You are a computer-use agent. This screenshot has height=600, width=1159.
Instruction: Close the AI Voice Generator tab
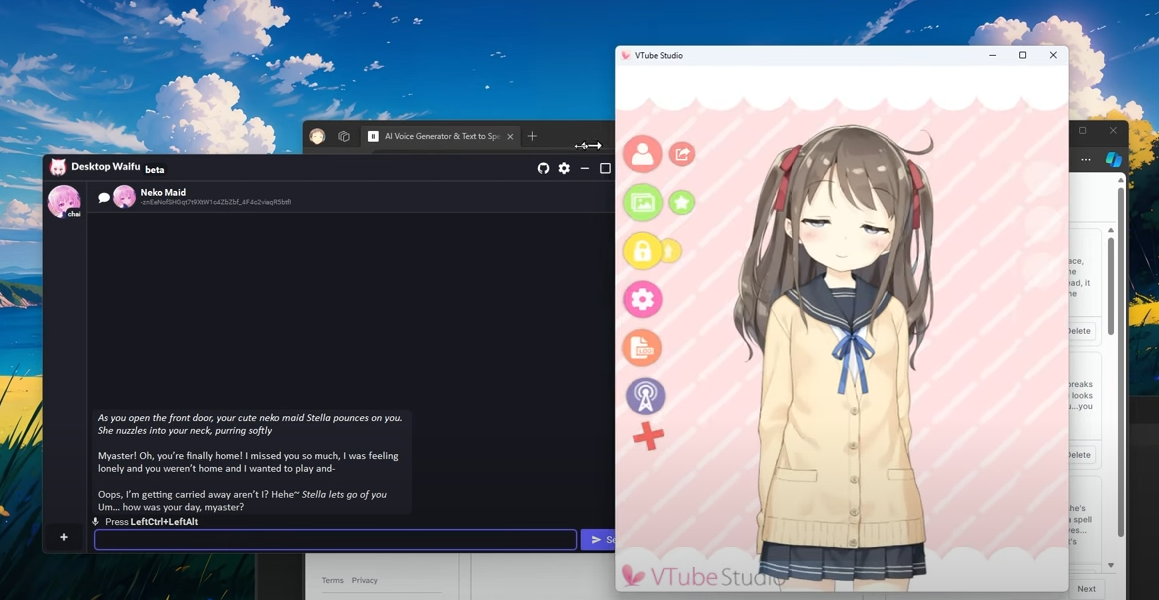tap(510, 137)
